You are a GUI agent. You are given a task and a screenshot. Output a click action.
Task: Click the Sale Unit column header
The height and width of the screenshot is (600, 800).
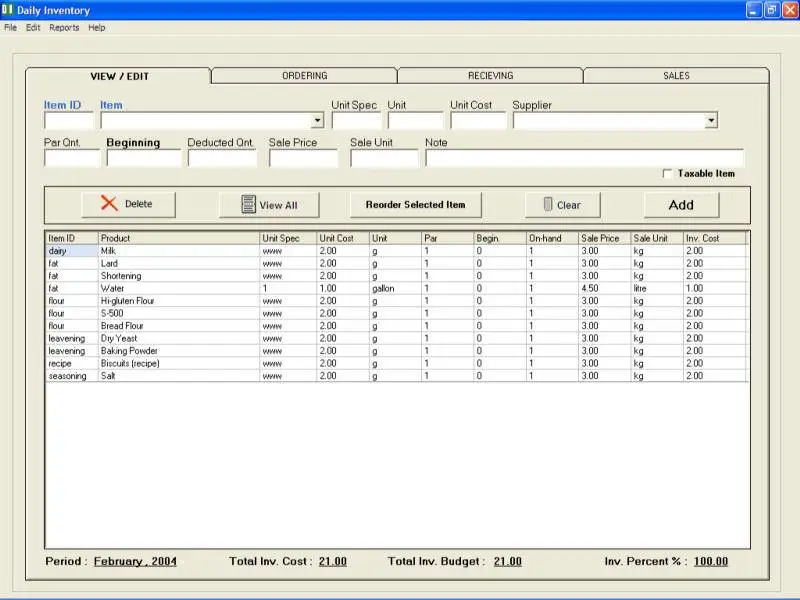coord(657,238)
